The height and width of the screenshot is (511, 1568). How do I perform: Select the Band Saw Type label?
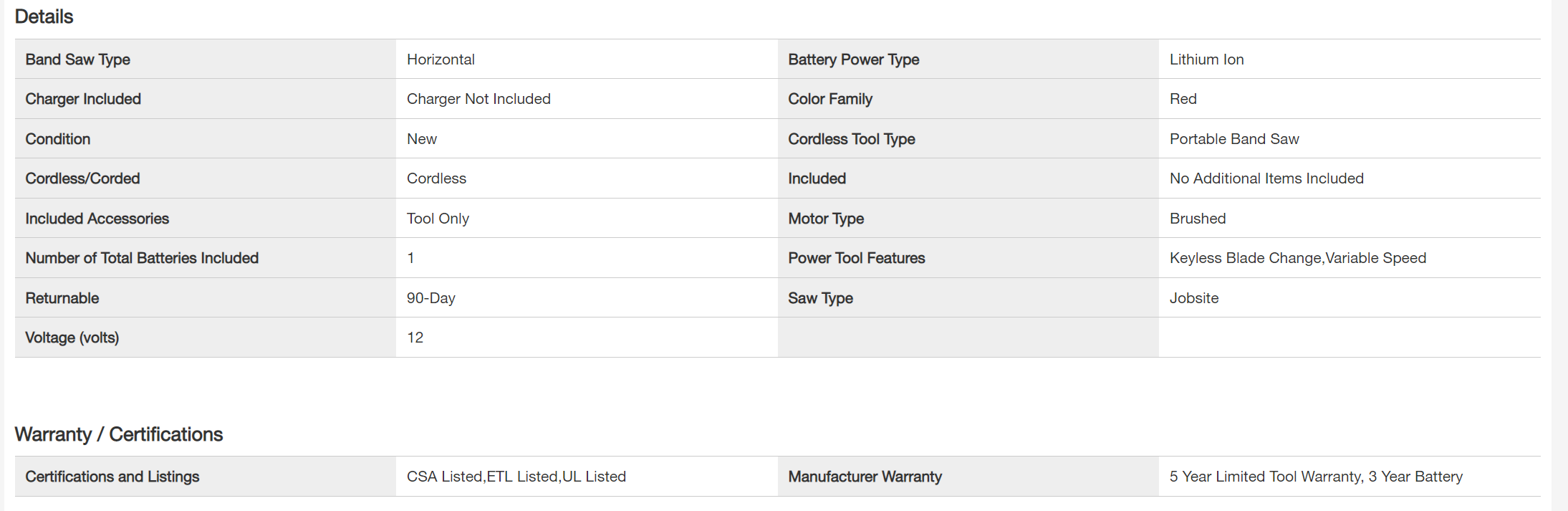click(77, 59)
